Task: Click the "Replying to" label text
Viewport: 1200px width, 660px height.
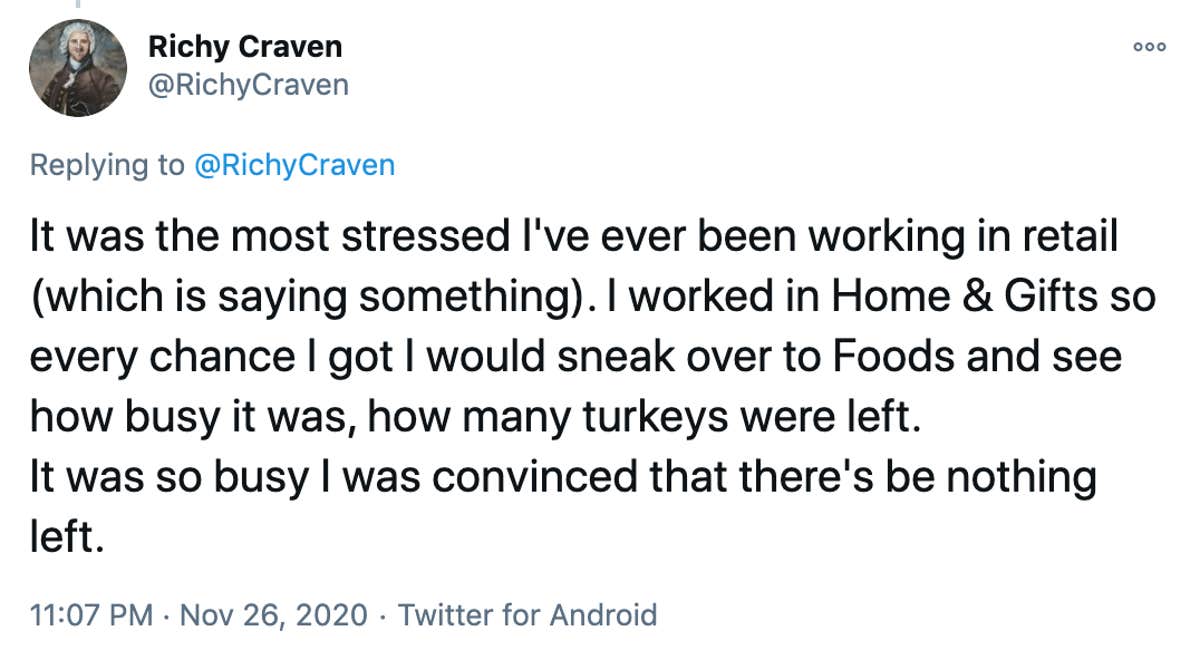Action: pos(107,165)
